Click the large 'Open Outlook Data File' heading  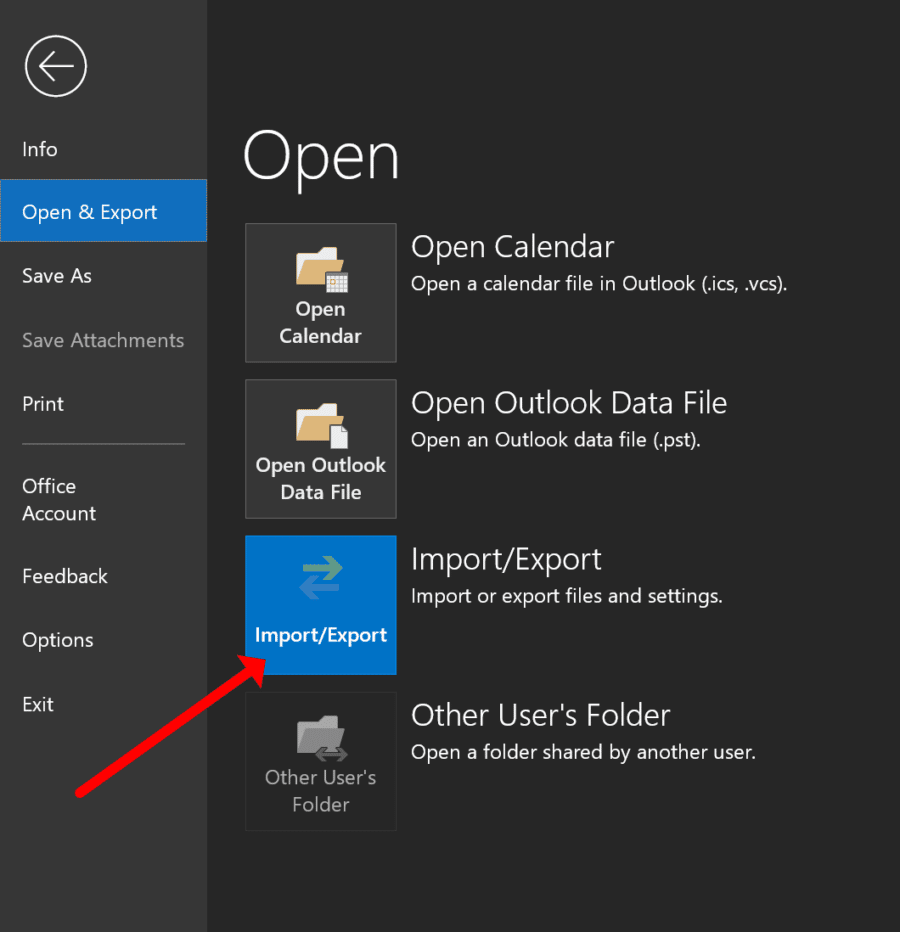pyautogui.click(x=569, y=403)
